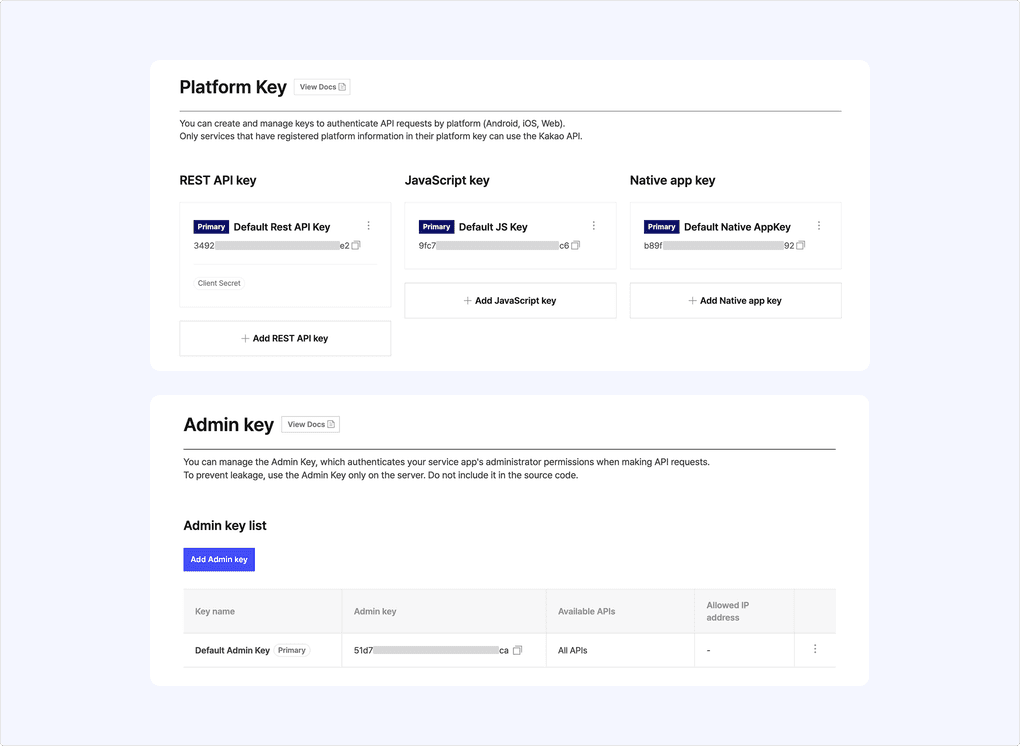1020x746 pixels.
Task: Click Primary badge on Default Rest API Key
Action: (x=211, y=226)
